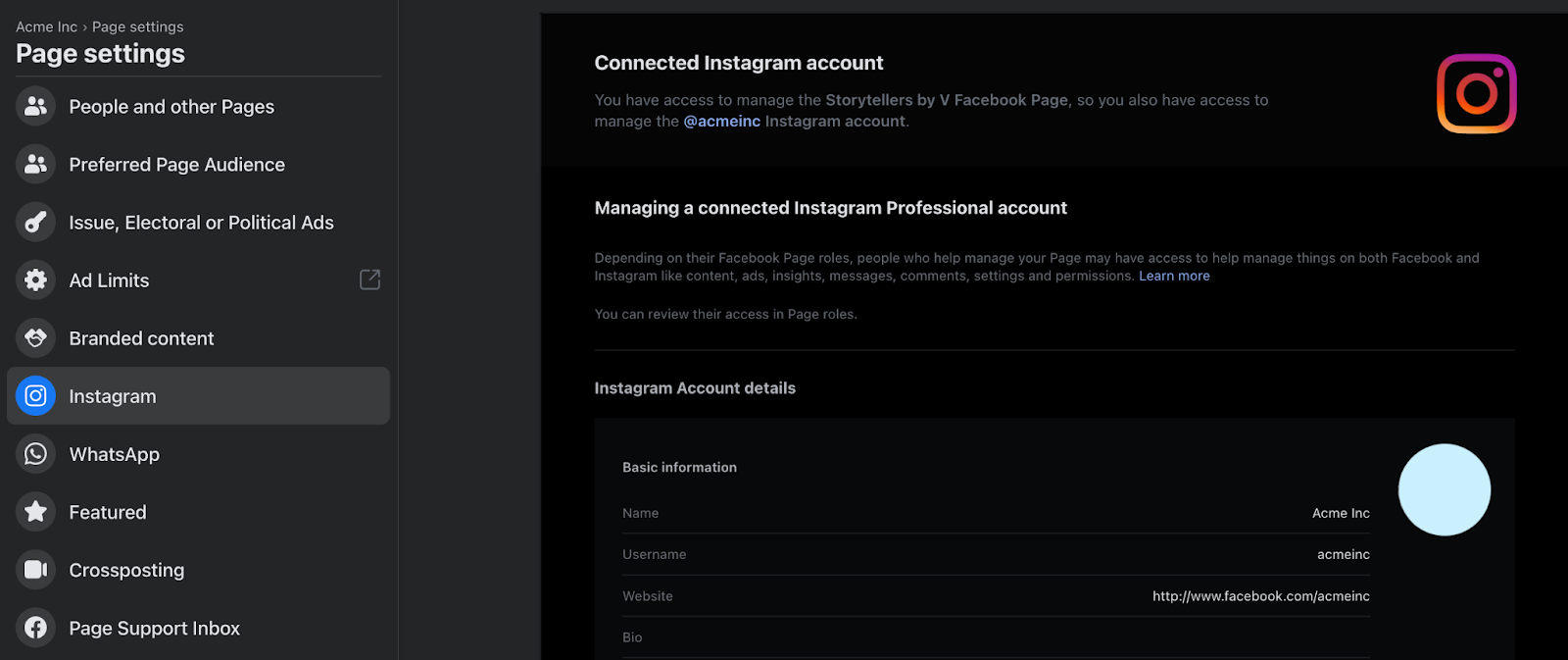Image resolution: width=1568 pixels, height=660 pixels.
Task: Click the Page settings sidebar title
Action: click(x=100, y=54)
